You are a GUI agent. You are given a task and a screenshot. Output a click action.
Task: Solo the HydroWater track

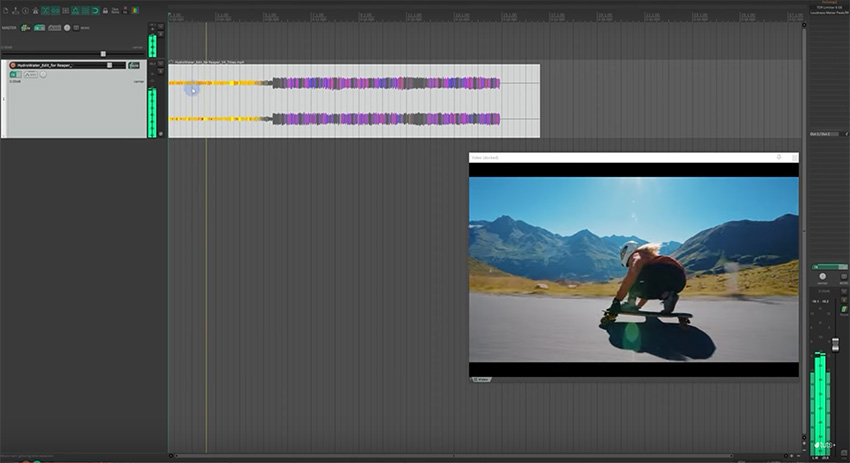point(160,71)
